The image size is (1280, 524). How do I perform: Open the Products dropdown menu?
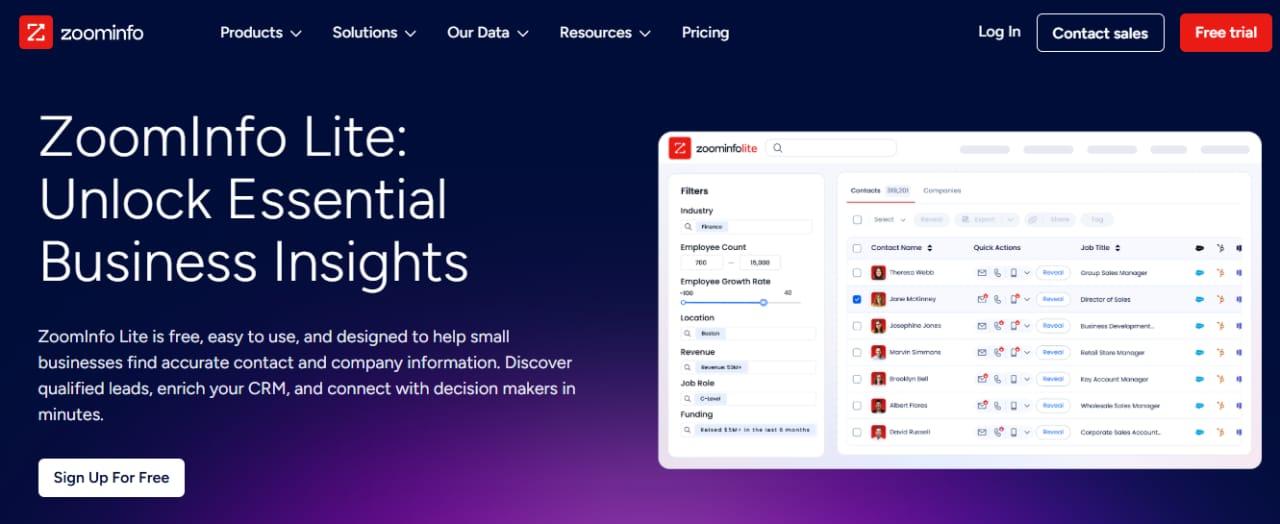(x=261, y=32)
